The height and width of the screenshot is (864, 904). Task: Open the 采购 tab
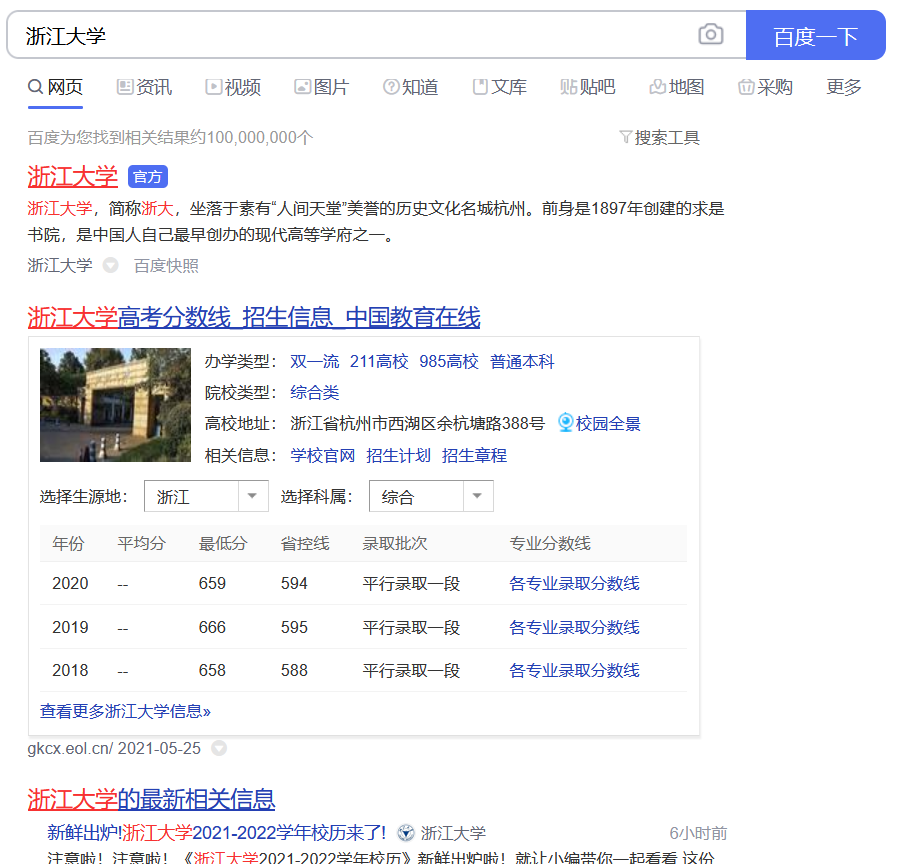[x=766, y=87]
